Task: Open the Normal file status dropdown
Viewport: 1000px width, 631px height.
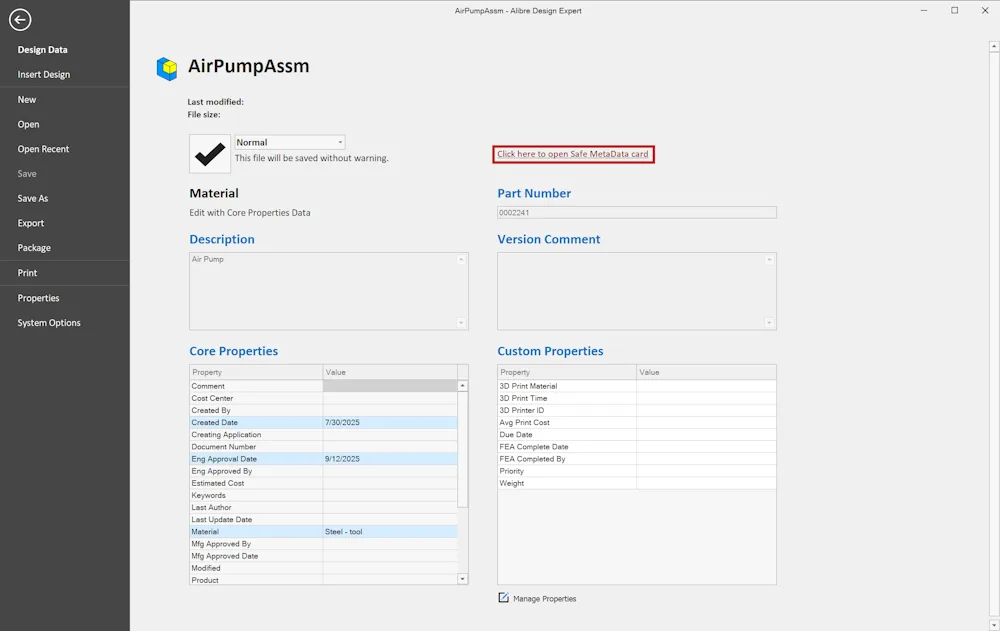Action: point(290,142)
